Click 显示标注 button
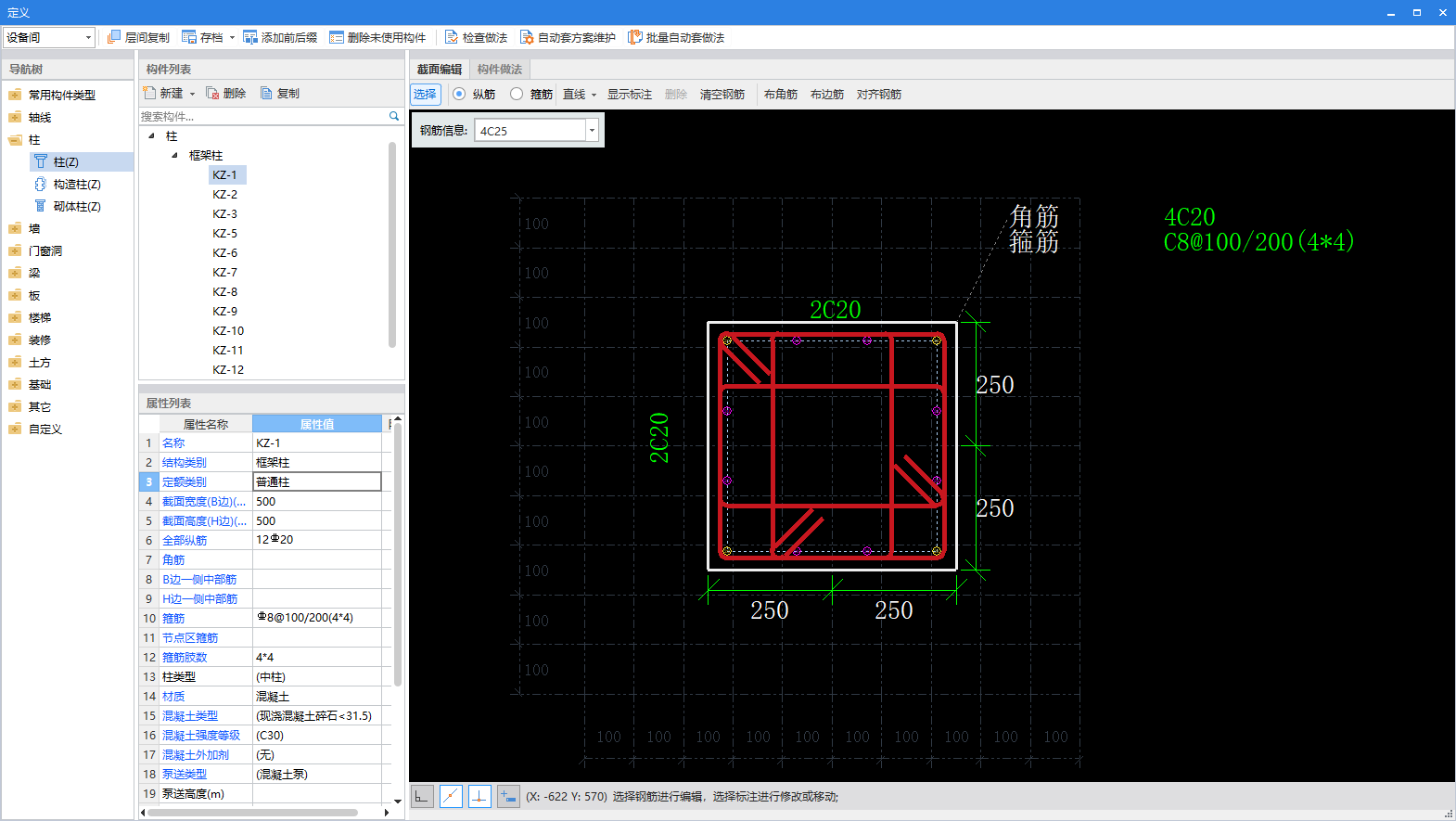Image resolution: width=1456 pixels, height=821 pixels. [x=630, y=94]
